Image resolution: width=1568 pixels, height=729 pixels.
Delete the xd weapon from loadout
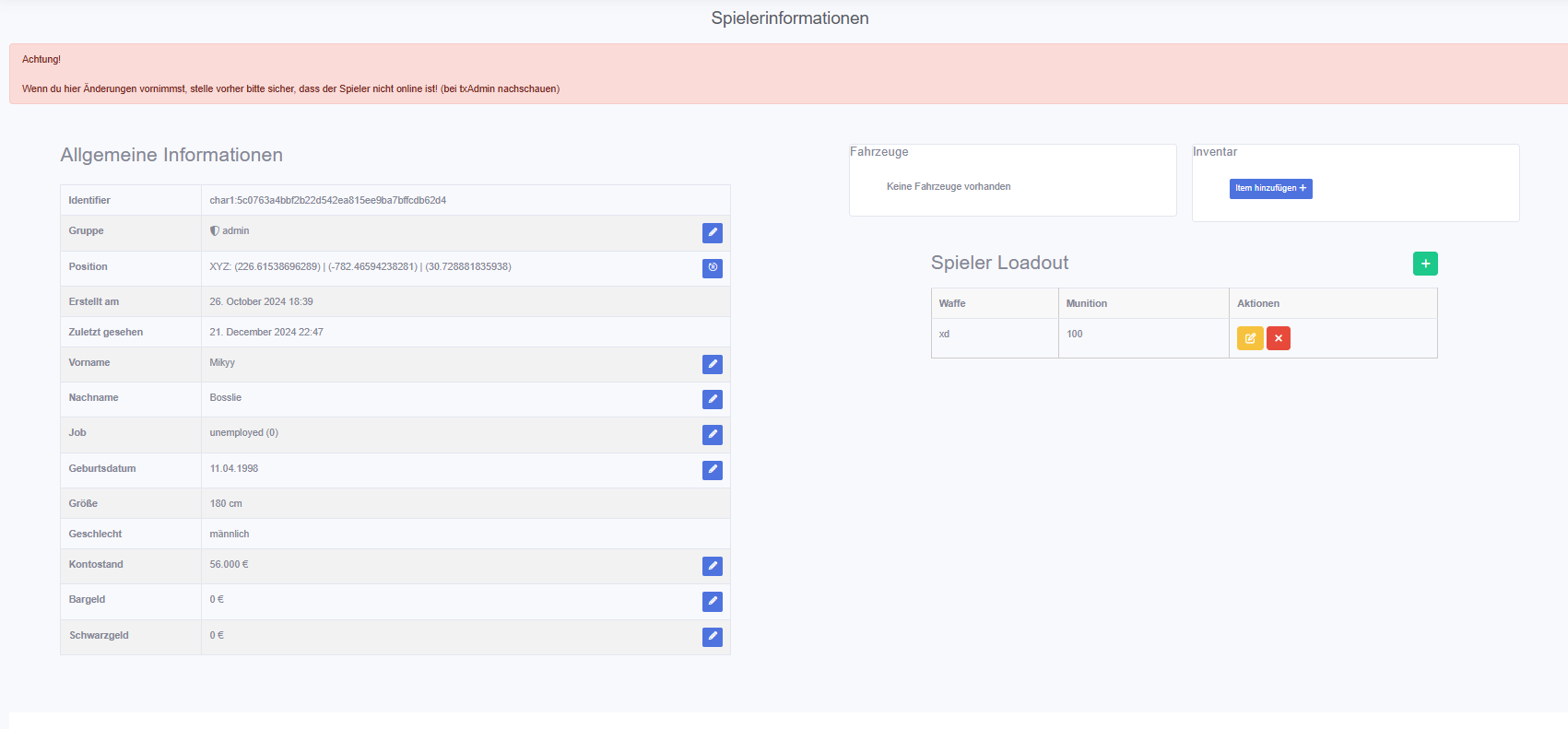[x=1278, y=338]
